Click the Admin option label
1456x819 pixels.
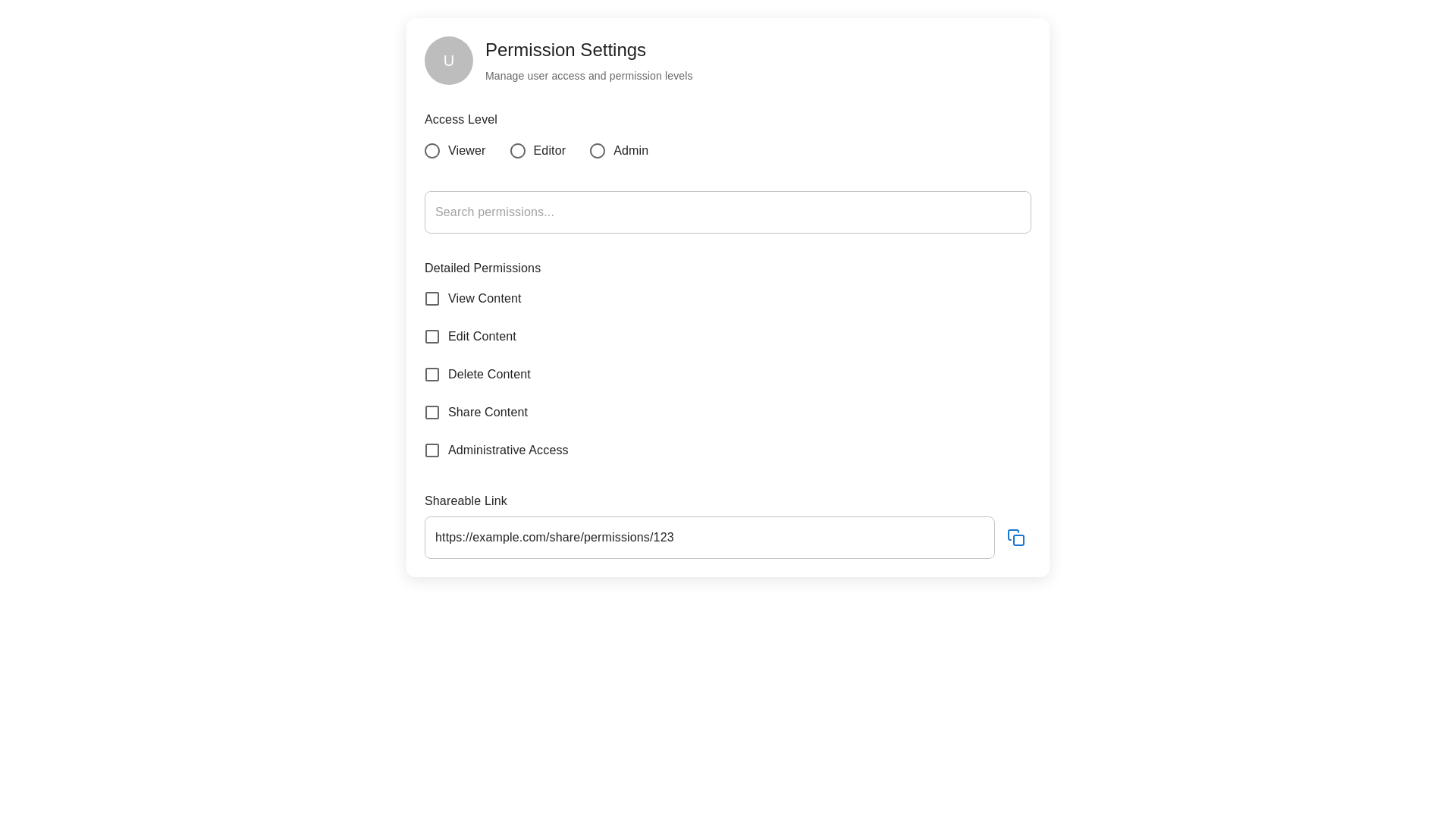click(x=631, y=150)
